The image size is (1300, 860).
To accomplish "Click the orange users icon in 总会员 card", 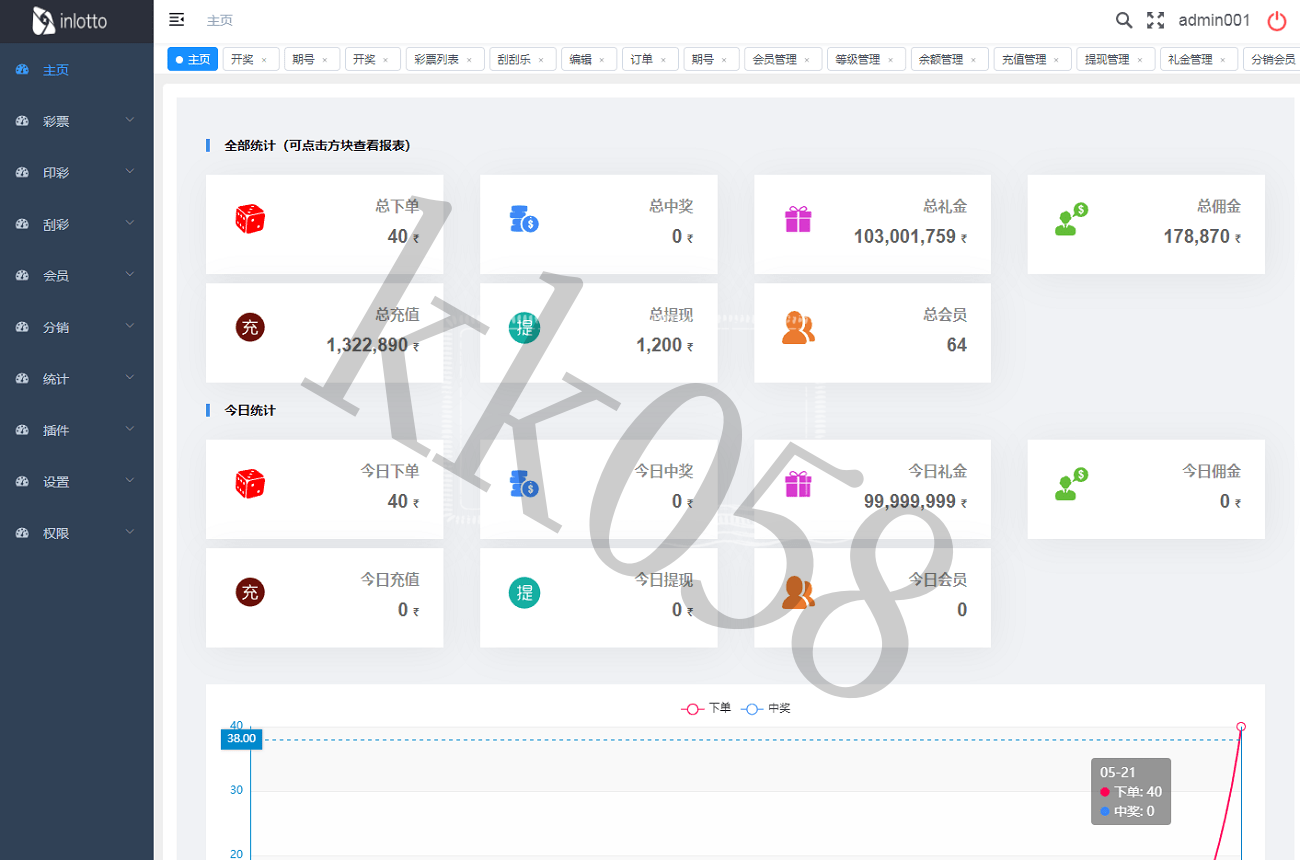I will [798, 327].
